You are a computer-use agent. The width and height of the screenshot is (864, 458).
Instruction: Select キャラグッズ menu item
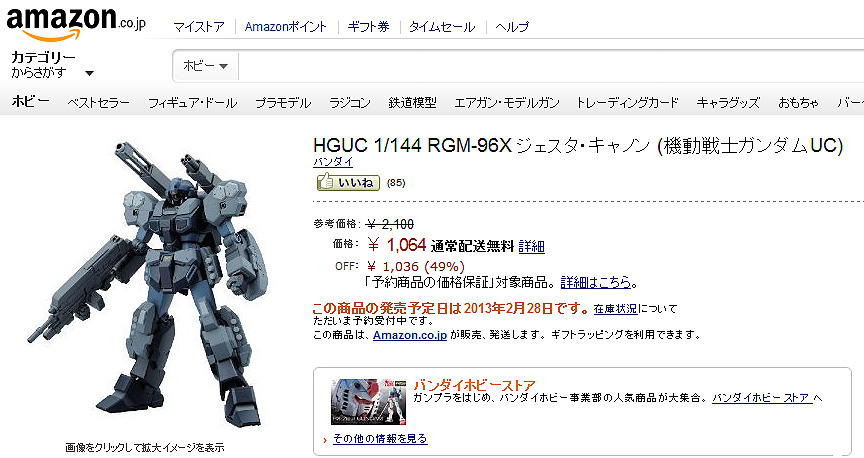(x=728, y=103)
